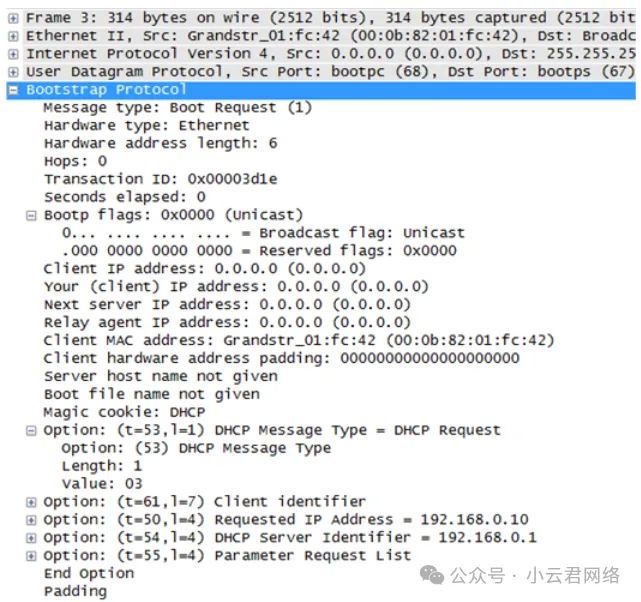Select the Message type Boot Request row
641x602 pixels.
(178, 107)
